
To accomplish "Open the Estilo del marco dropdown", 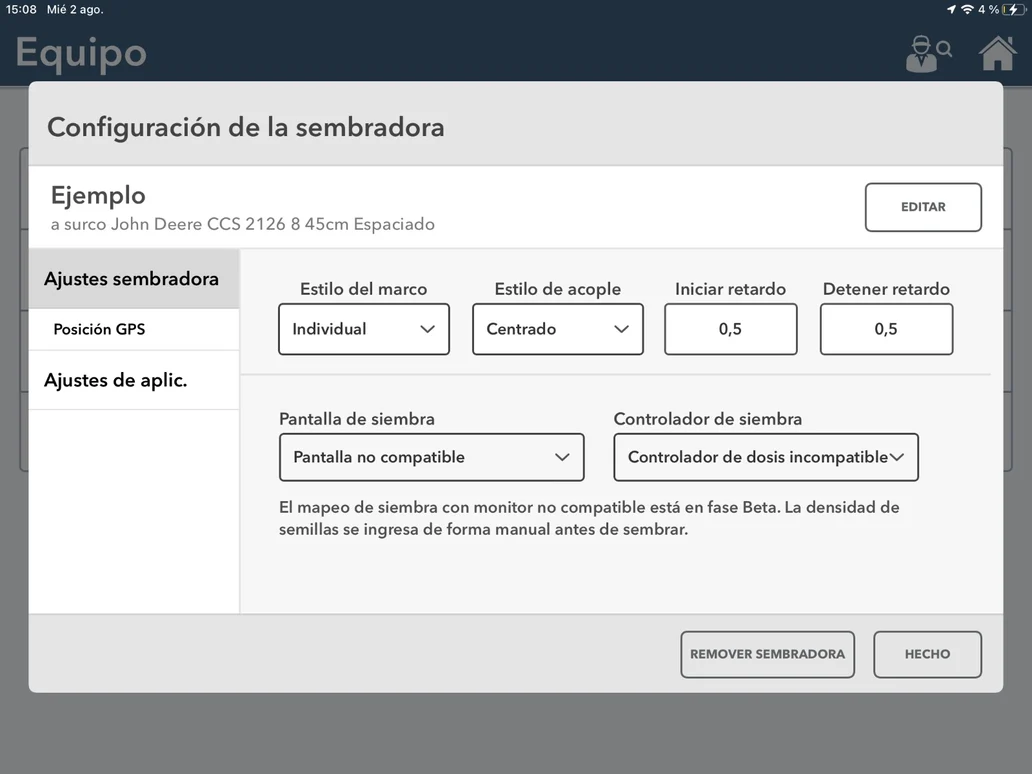I will click(x=363, y=329).
